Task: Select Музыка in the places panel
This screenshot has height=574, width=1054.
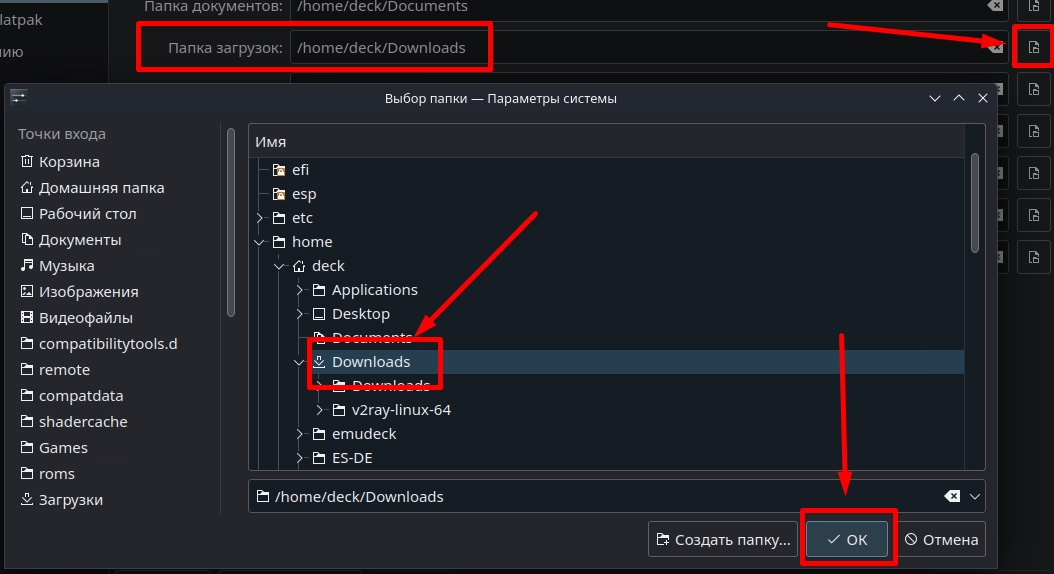Action: click(66, 266)
